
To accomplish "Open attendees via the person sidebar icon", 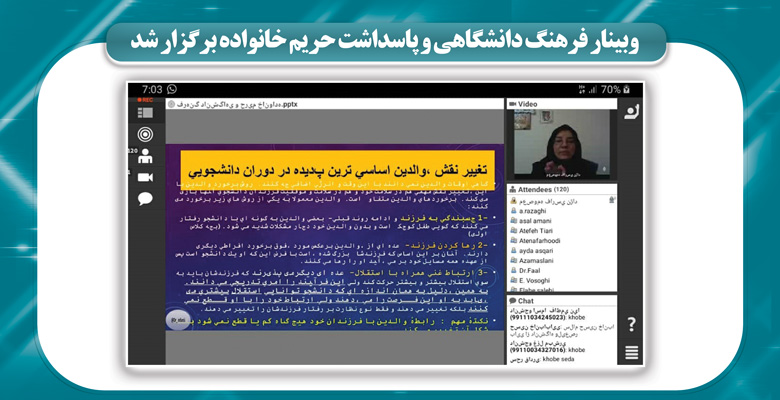I will pos(145,156).
